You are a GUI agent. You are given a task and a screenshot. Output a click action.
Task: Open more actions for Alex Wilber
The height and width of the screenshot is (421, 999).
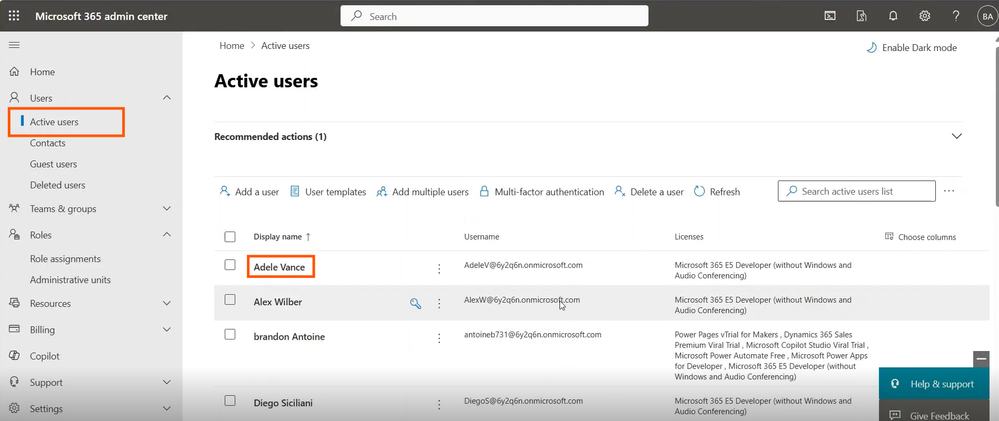[439, 304]
